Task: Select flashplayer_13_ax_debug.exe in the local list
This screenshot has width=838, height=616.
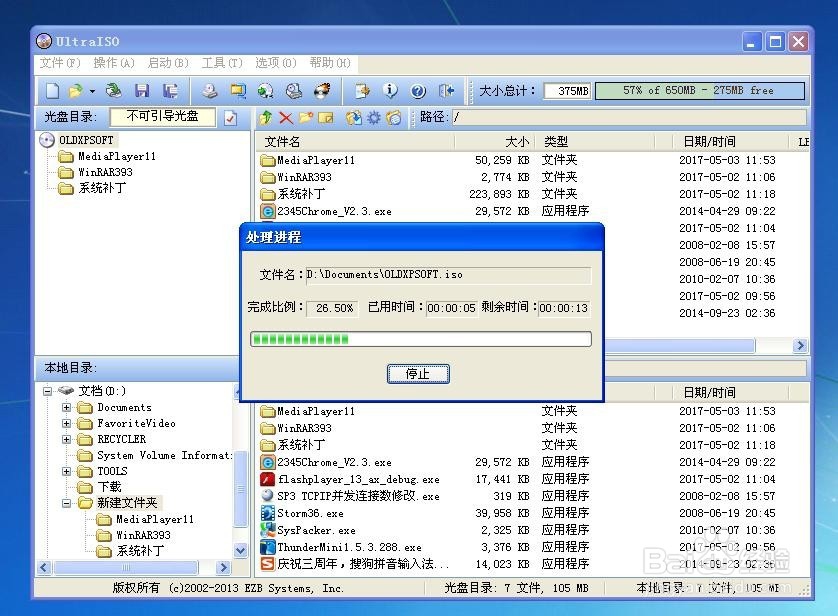Action: [358, 479]
